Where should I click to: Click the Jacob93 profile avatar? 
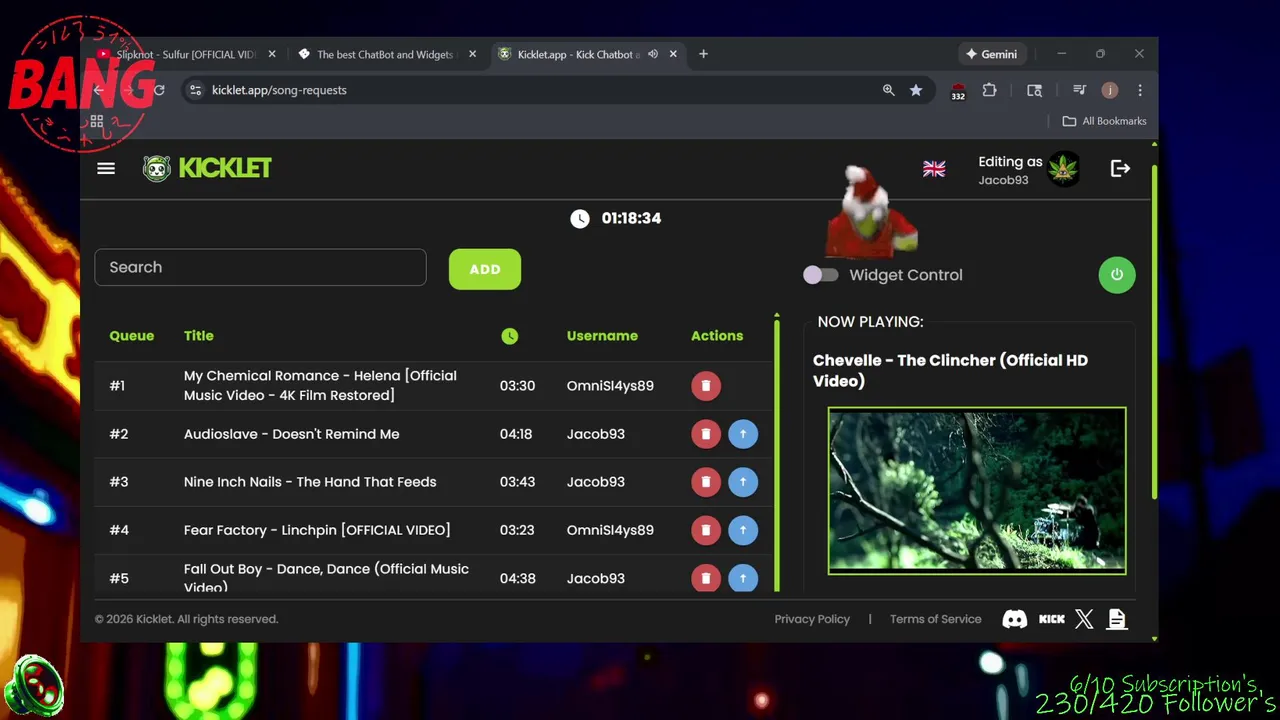pyautogui.click(x=1064, y=169)
